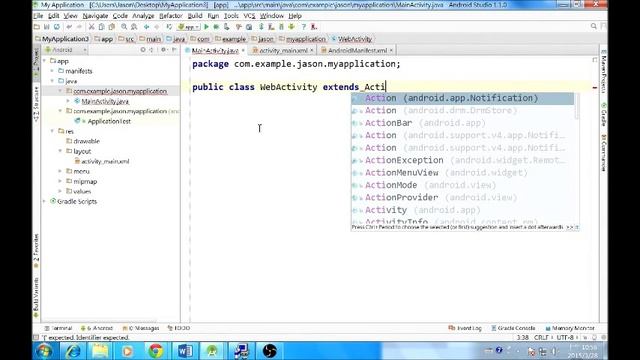Switch to activity_main.xml editor tab

tap(283, 51)
